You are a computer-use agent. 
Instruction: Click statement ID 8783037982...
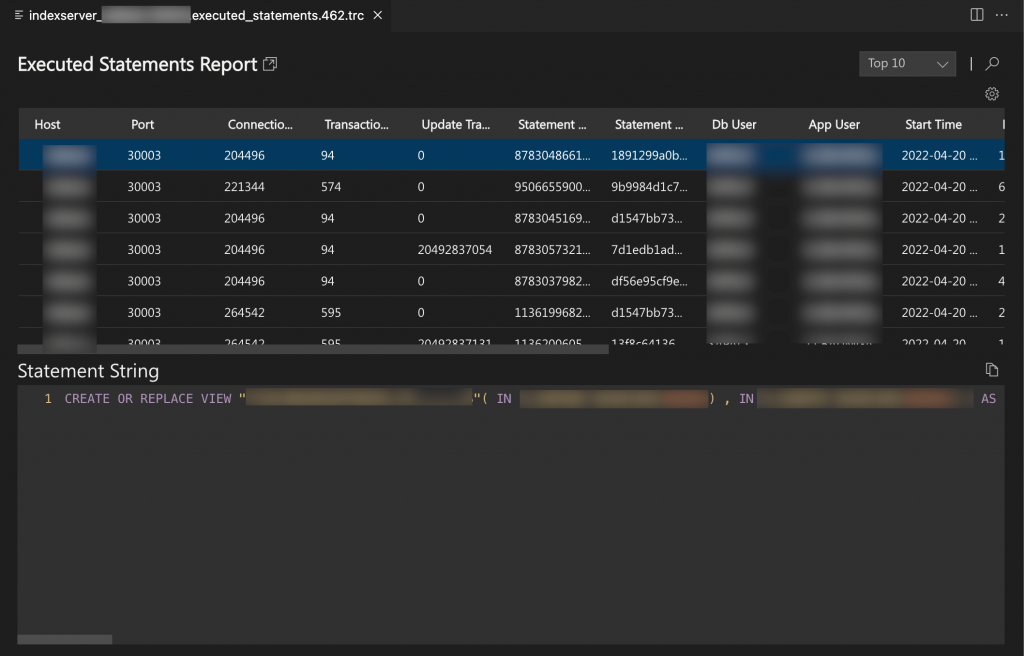click(x=552, y=280)
